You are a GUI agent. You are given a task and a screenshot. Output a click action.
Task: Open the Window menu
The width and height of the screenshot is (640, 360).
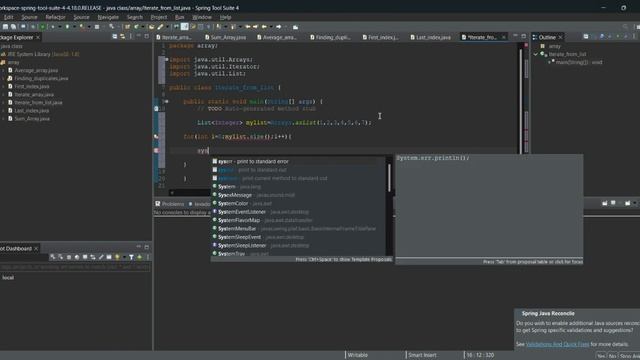[x=202, y=17]
